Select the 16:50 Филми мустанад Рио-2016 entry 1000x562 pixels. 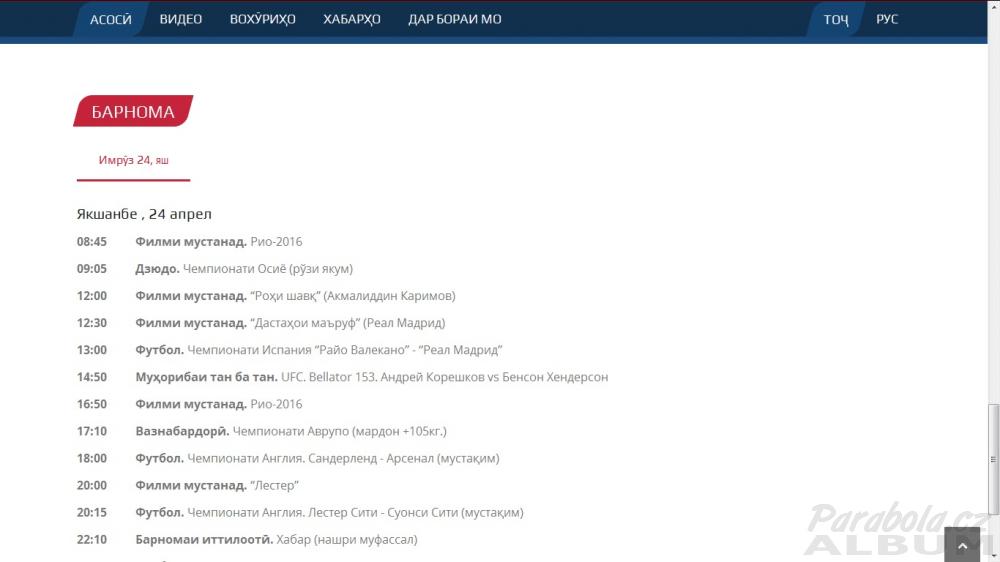(189, 404)
